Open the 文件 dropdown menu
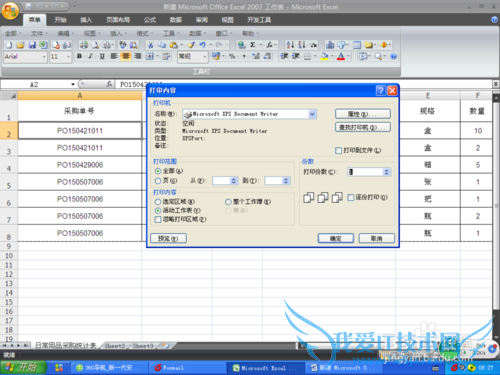The height and width of the screenshot is (375, 500). (x=39, y=33)
